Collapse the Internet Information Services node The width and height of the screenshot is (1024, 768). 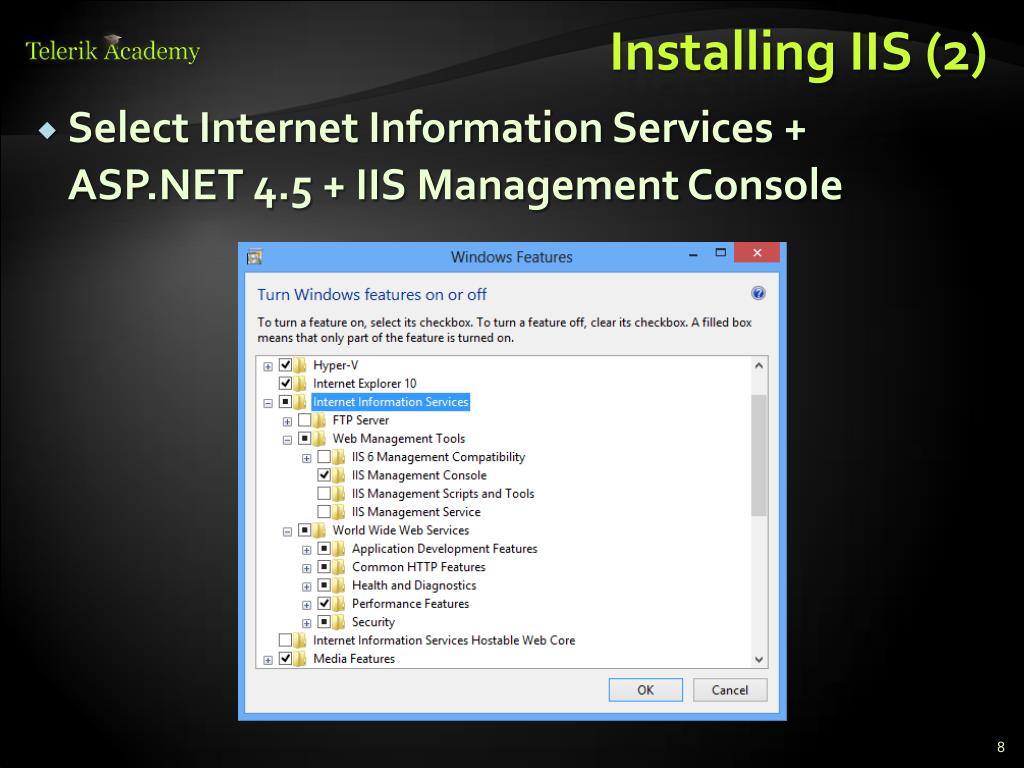[268, 403]
